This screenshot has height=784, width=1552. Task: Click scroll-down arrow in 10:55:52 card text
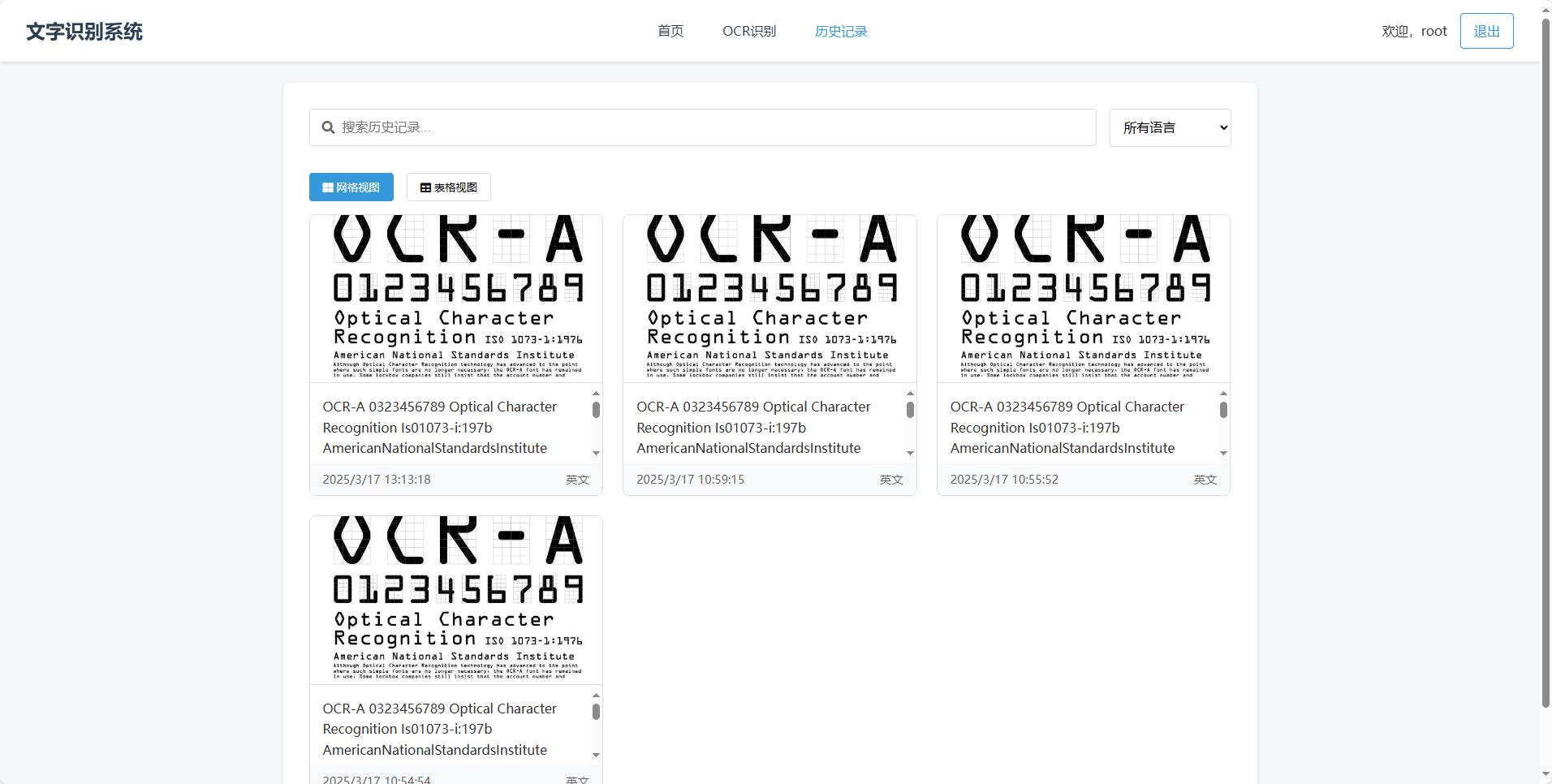[x=1223, y=453]
